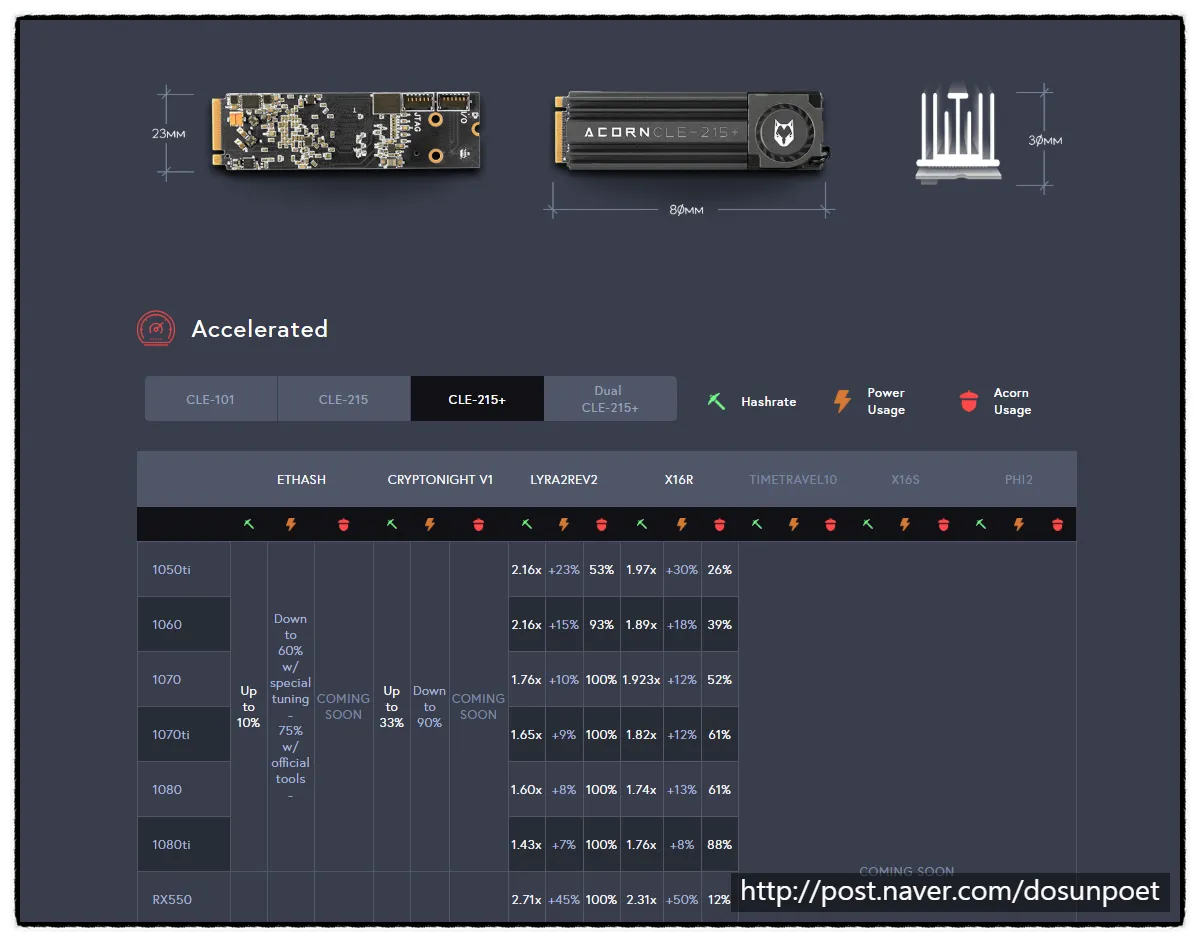The image size is (1200, 942).
Task: Select the 1080 row label
Action: (x=167, y=790)
